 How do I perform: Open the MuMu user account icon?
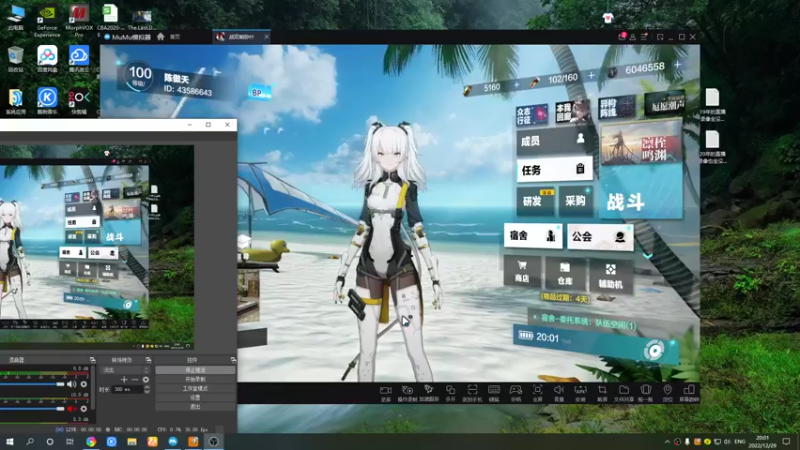click(x=633, y=37)
